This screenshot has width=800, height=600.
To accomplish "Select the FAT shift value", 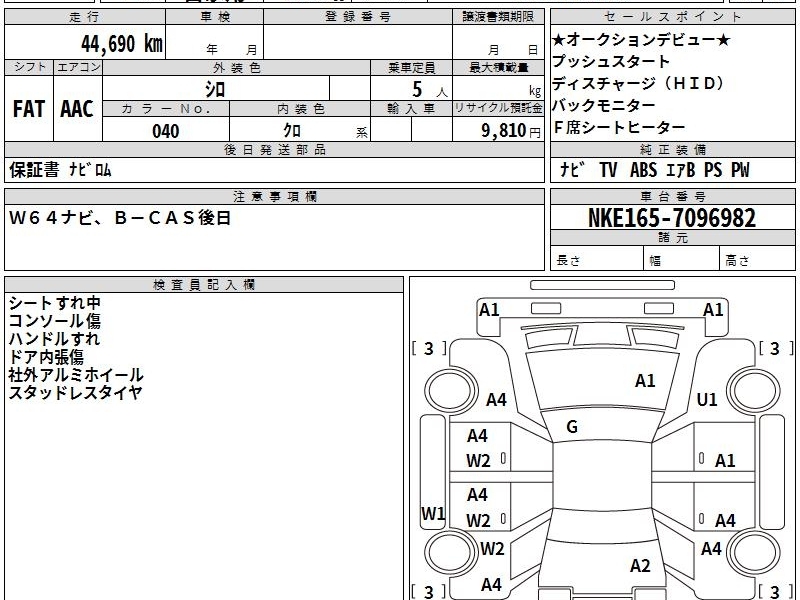I will [29, 109].
